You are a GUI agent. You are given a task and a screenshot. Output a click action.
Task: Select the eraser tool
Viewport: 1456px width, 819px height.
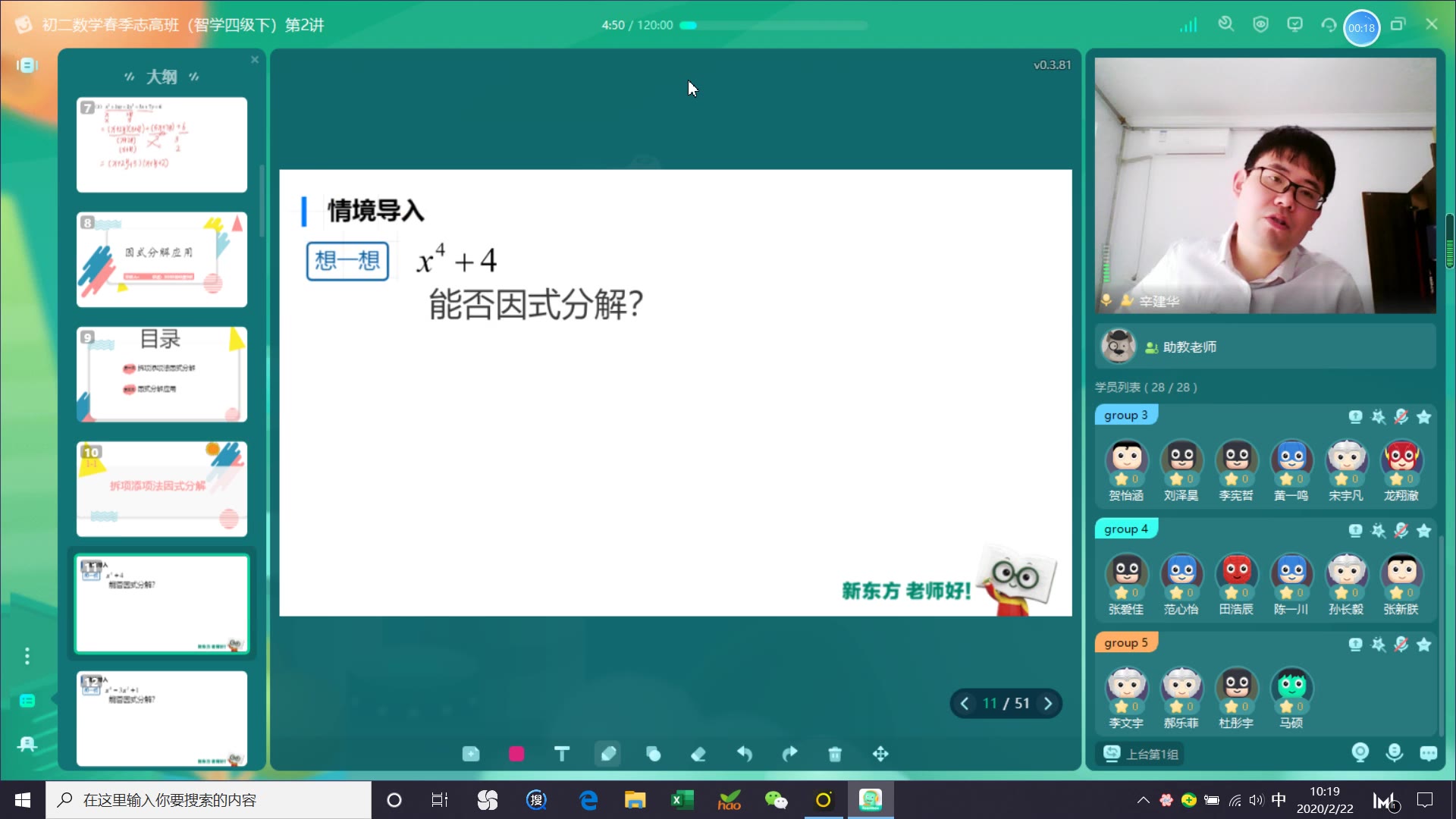[698, 754]
